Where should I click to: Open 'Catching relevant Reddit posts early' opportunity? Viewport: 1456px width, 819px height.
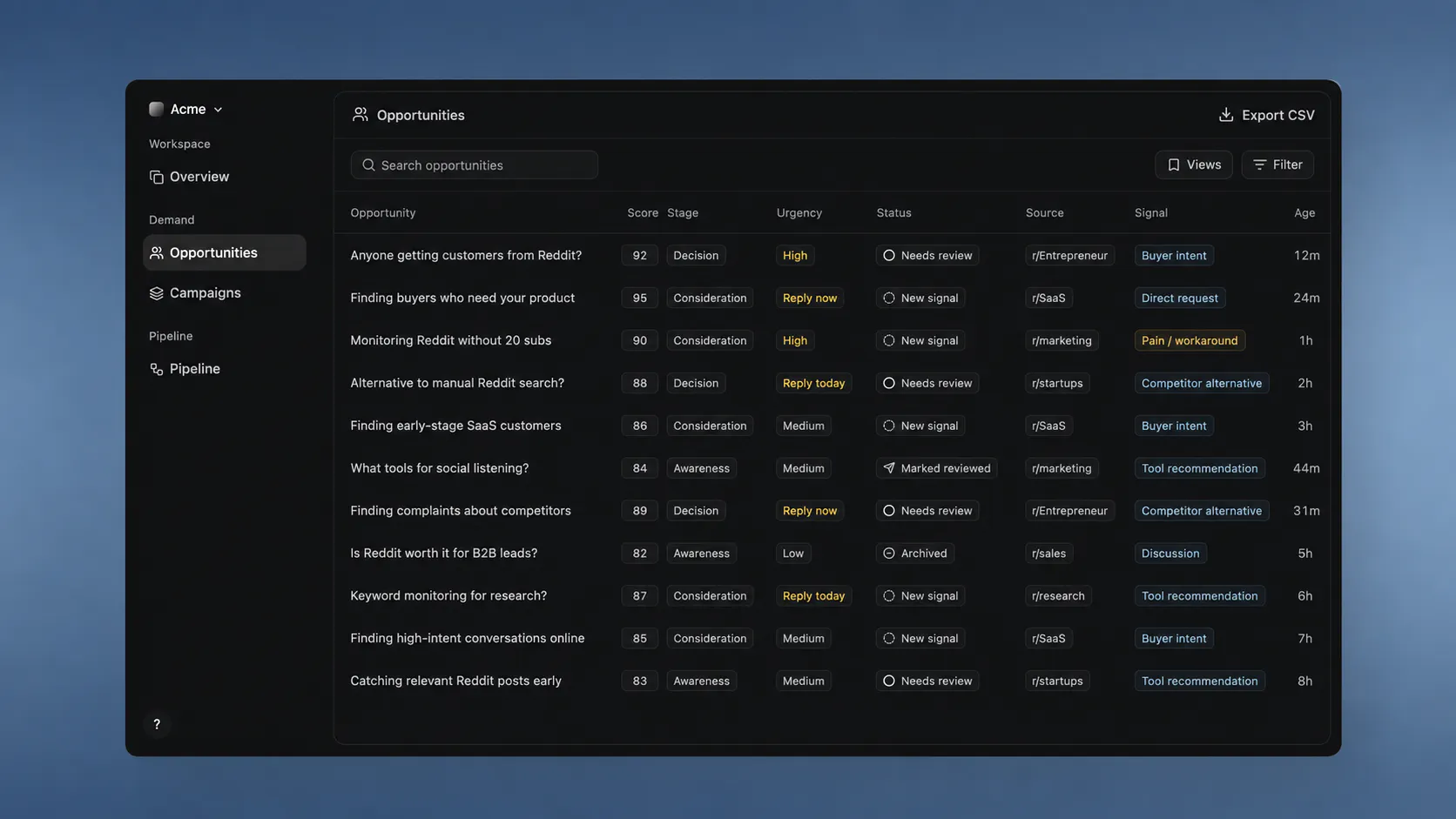pos(456,681)
